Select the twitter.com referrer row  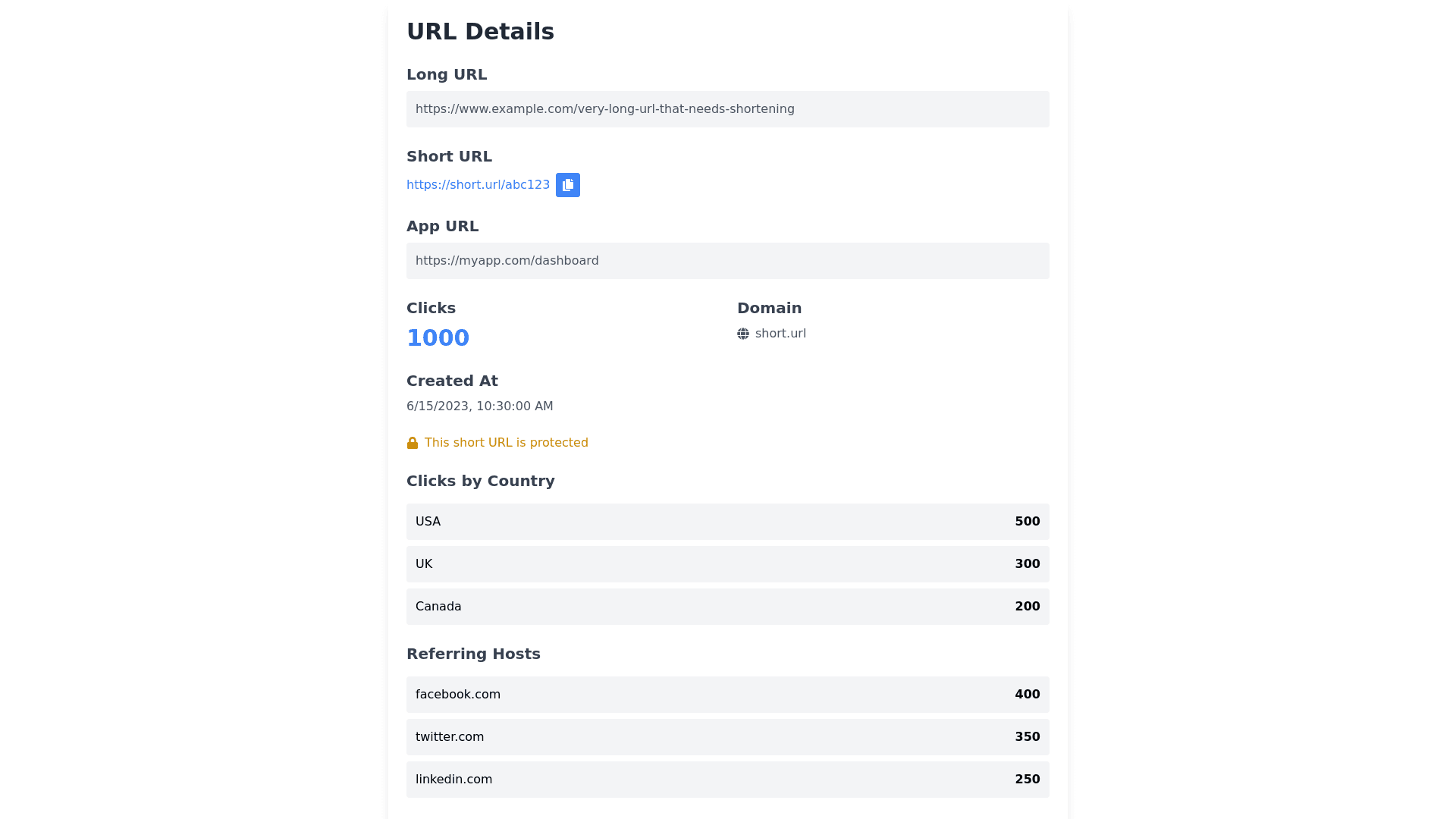click(x=727, y=737)
